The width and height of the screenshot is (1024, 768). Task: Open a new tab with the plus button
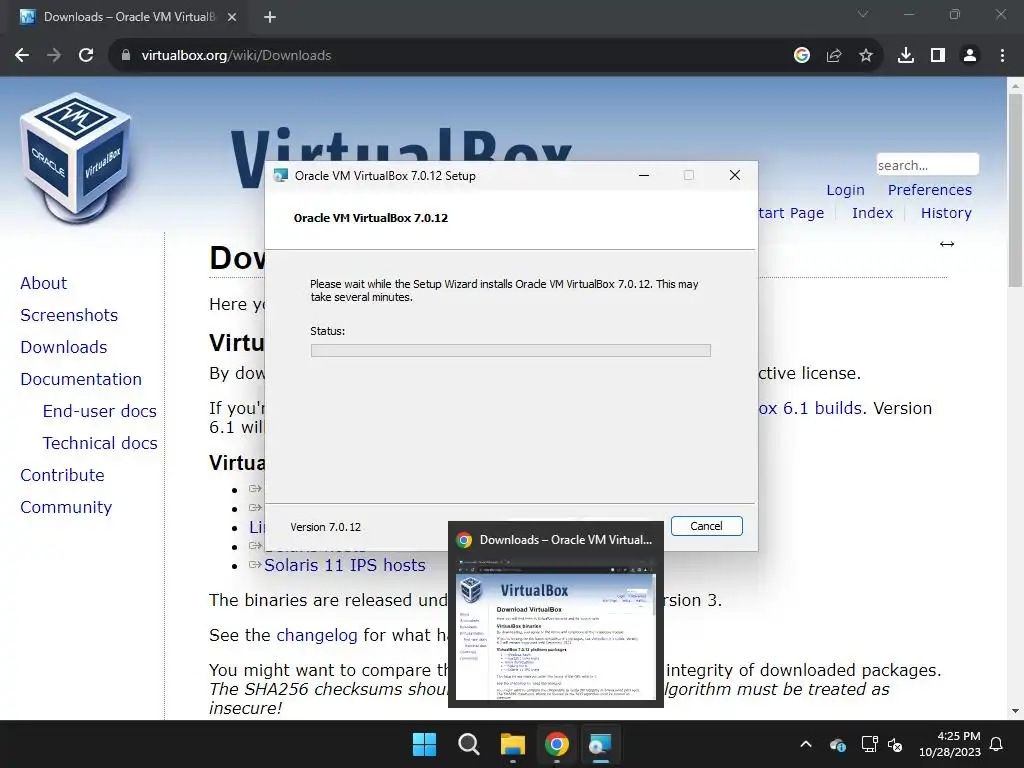coord(270,17)
